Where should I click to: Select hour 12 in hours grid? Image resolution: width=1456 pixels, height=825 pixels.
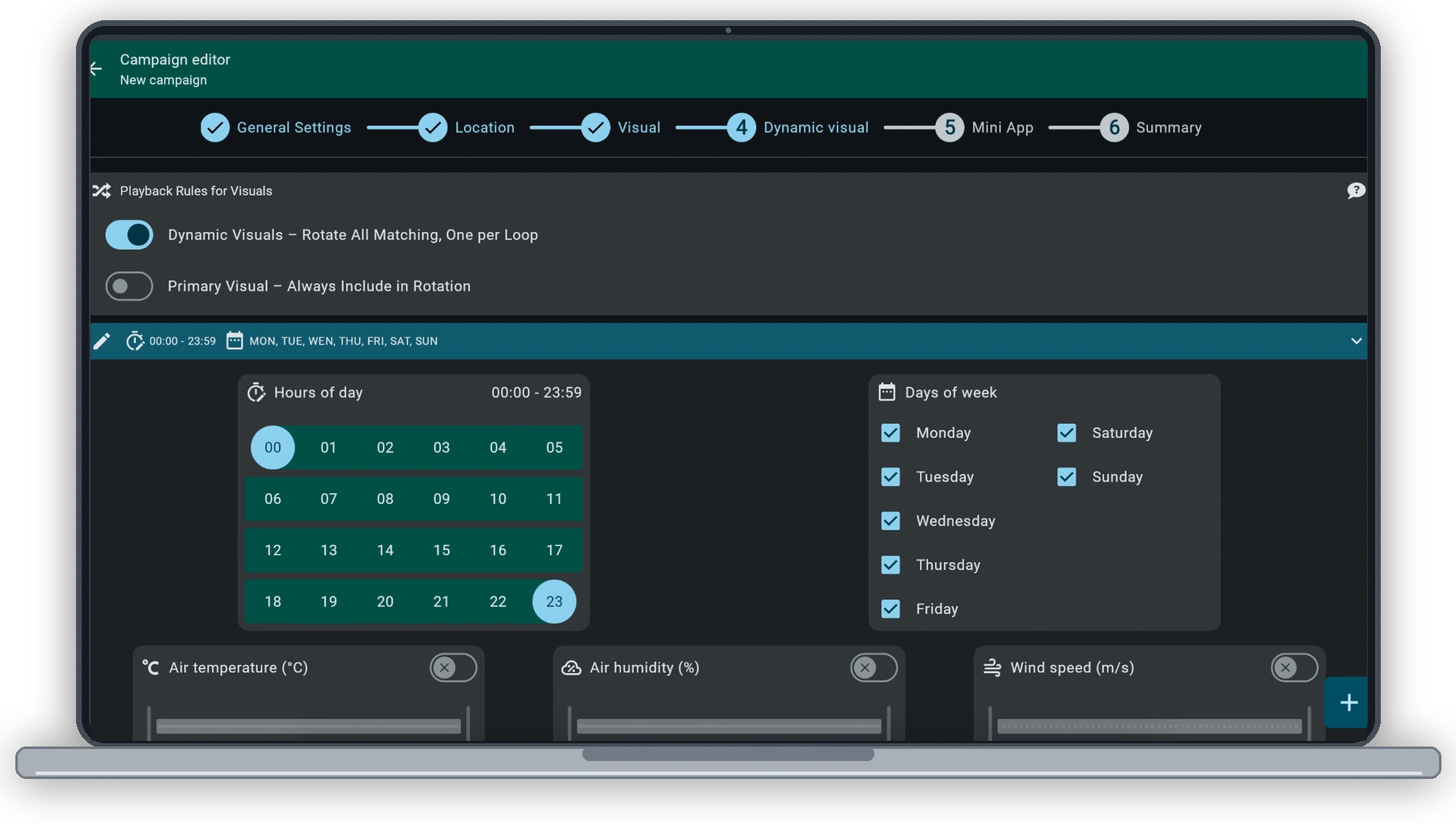click(x=273, y=550)
